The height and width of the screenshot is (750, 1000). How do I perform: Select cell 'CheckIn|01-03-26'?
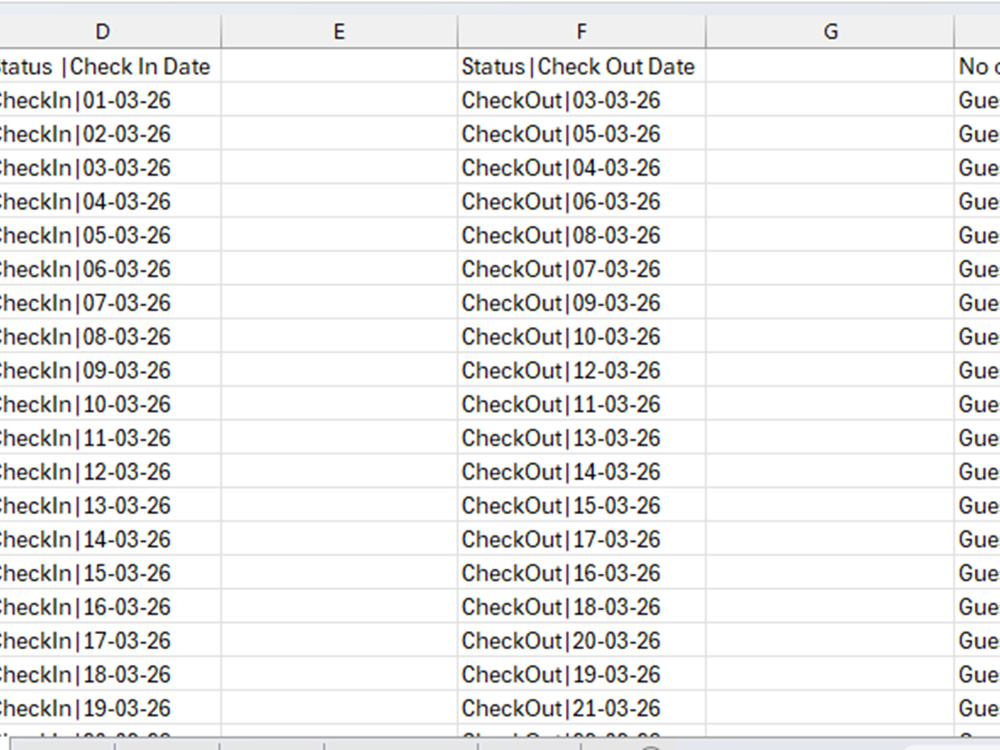coord(110,100)
